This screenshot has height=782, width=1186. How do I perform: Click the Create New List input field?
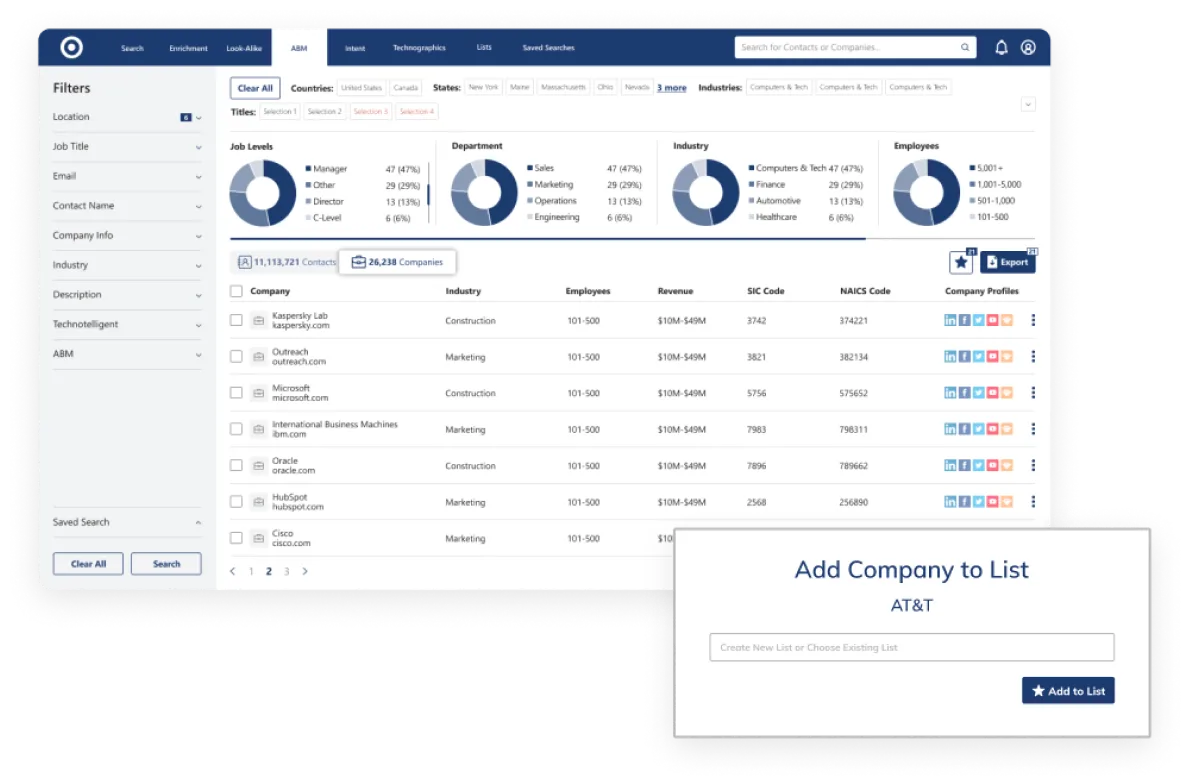[x=911, y=648]
